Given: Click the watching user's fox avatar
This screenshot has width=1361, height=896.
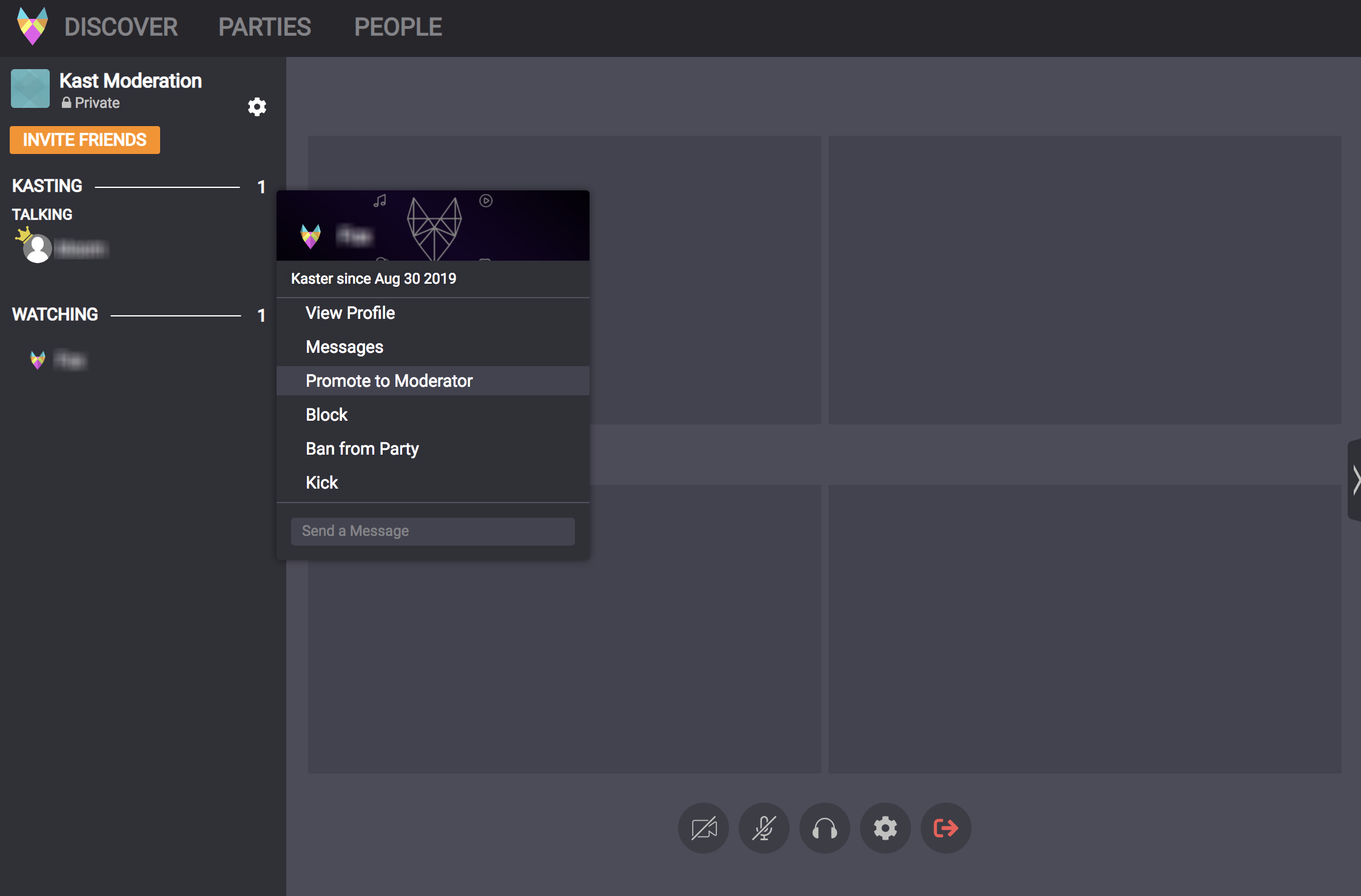Looking at the screenshot, I should tap(38, 360).
